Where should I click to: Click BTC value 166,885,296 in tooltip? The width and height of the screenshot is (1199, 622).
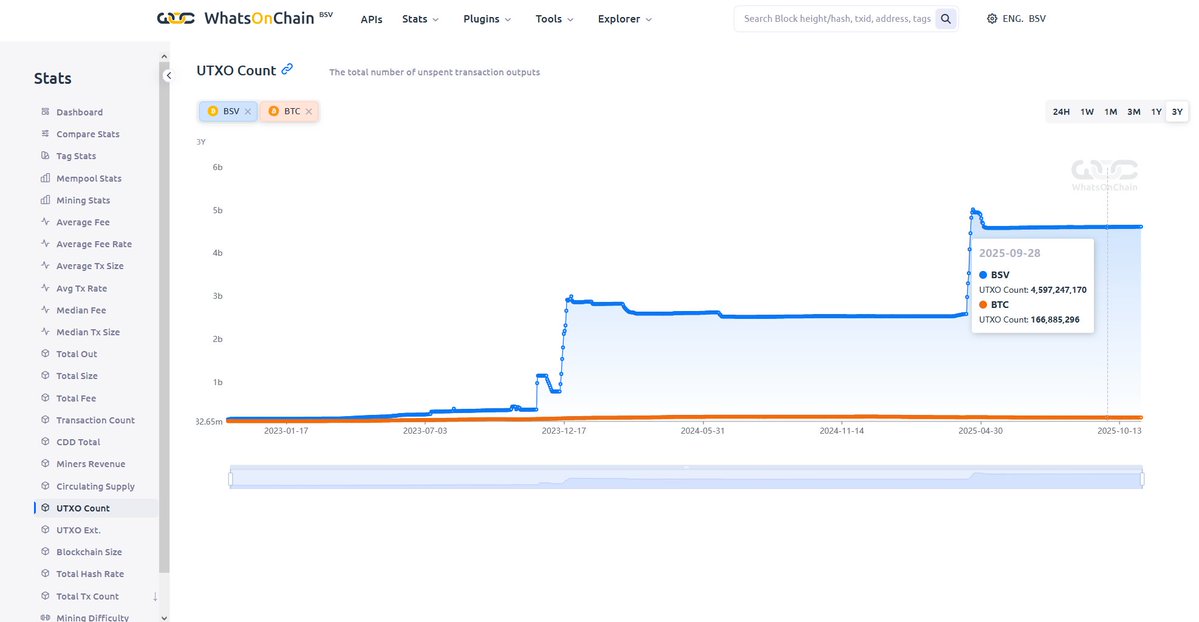coord(1055,320)
